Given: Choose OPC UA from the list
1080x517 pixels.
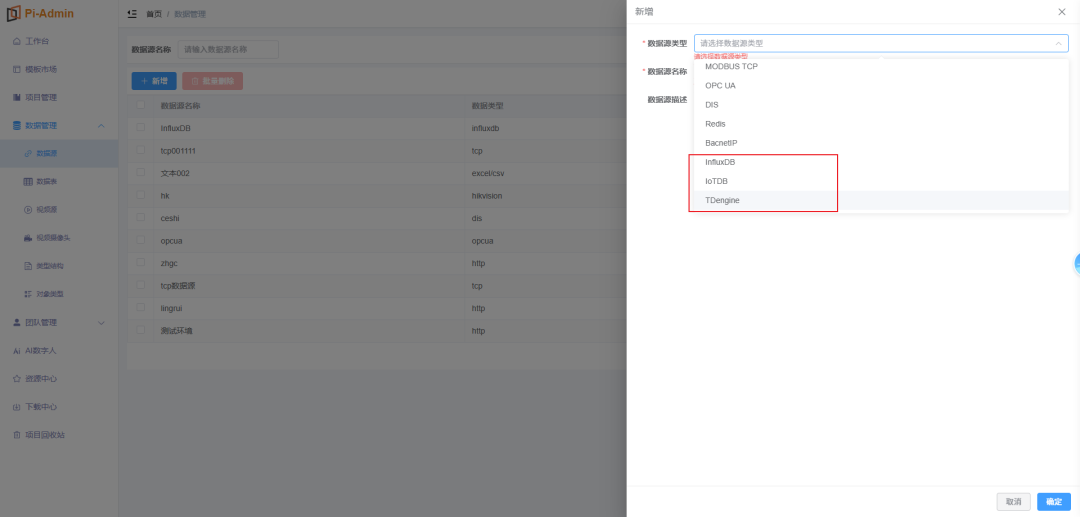Looking at the screenshot, I should 881,86.
